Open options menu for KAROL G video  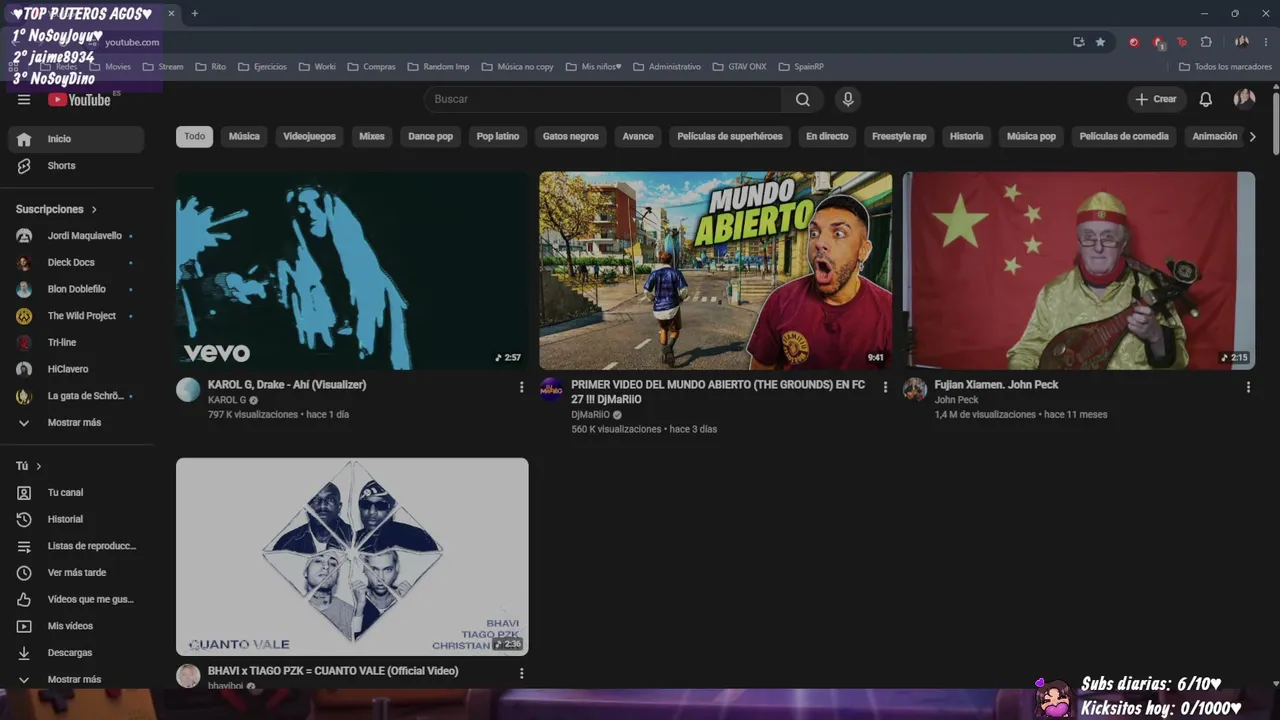(521, 387)
